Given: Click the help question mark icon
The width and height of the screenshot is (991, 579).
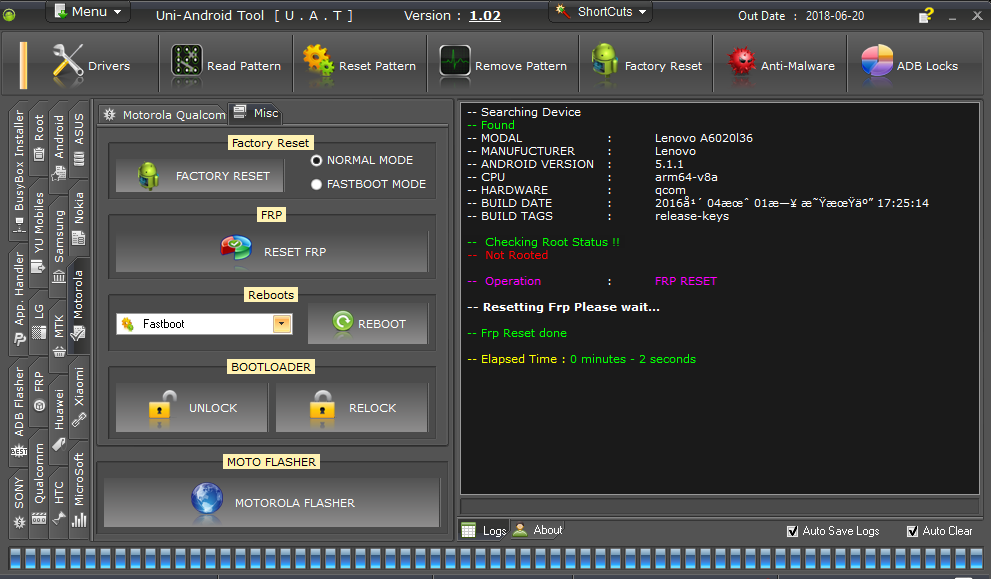Looking at the screenshot, I should tap(926, 16).
